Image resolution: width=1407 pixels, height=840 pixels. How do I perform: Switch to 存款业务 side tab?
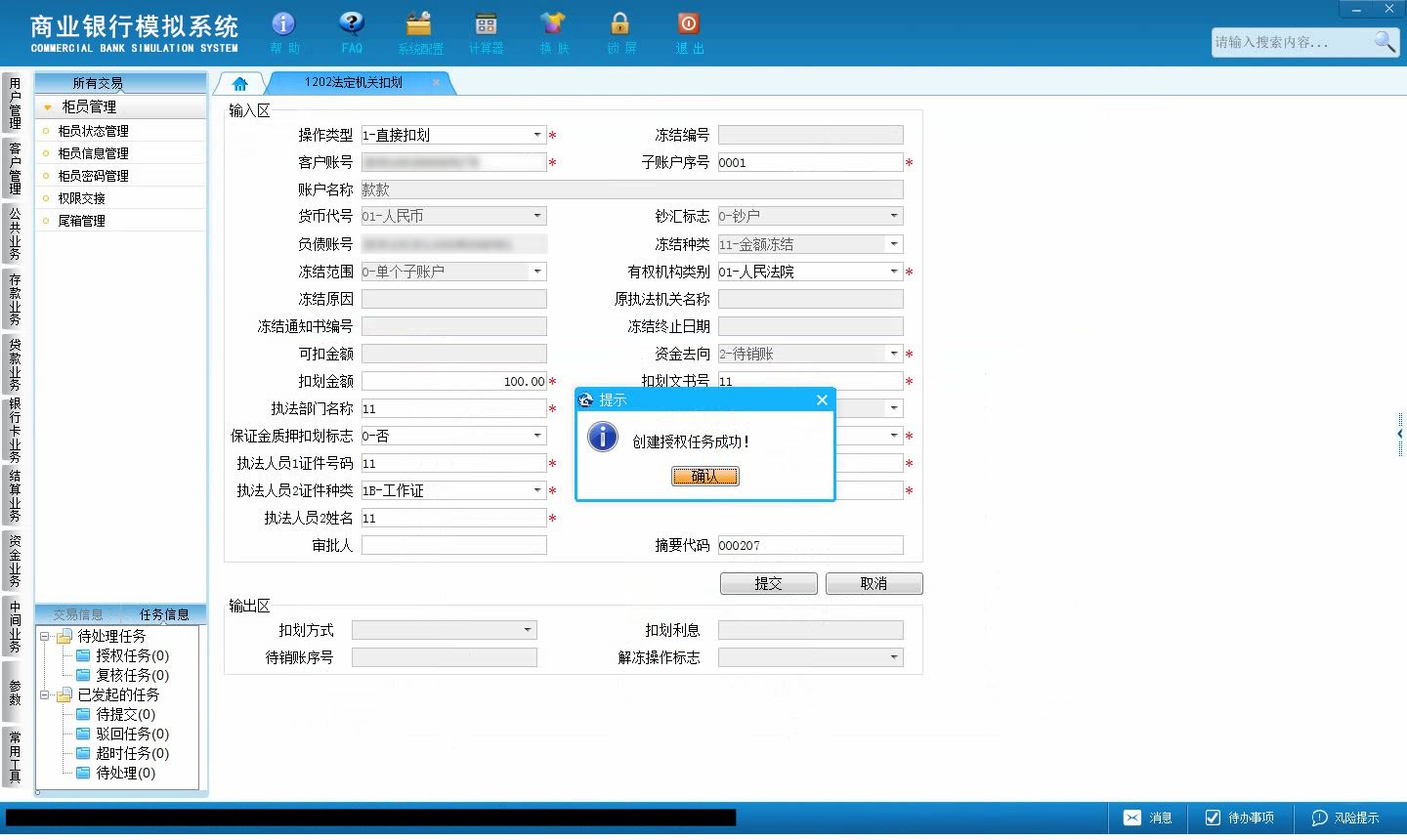[15, 299]
